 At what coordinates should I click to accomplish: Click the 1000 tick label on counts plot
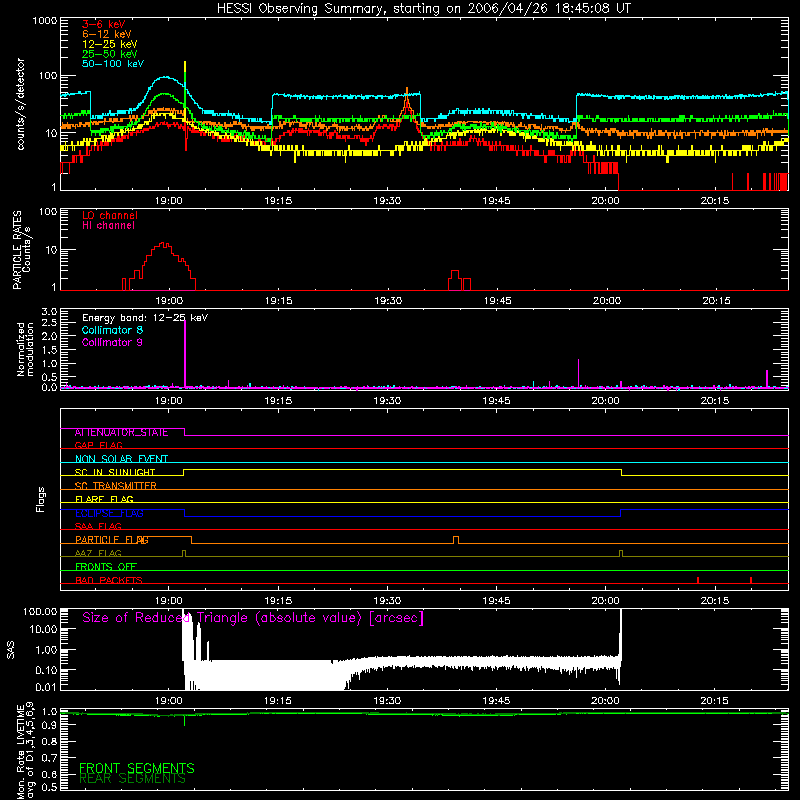45,21
